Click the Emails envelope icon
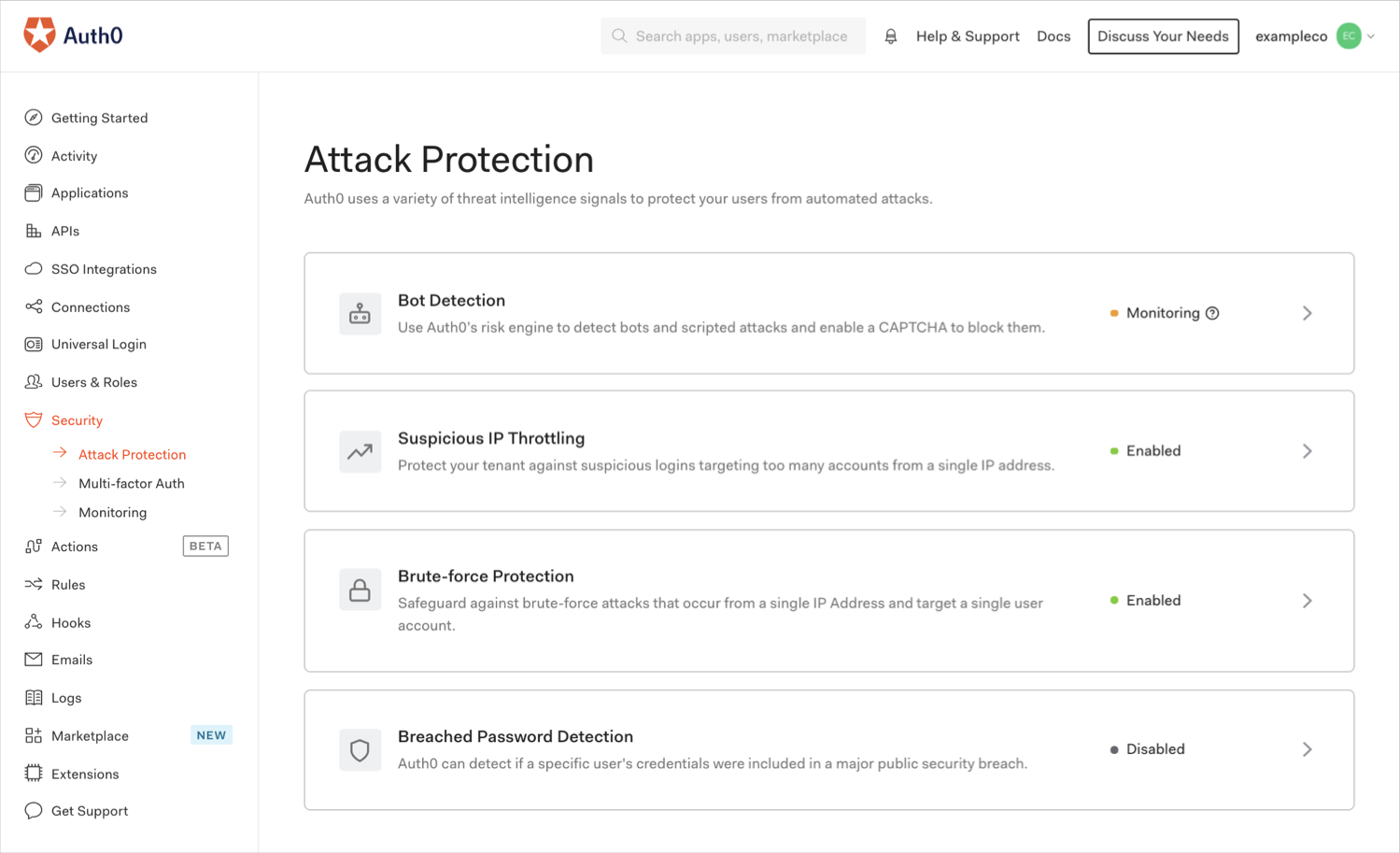 (34, 660)
